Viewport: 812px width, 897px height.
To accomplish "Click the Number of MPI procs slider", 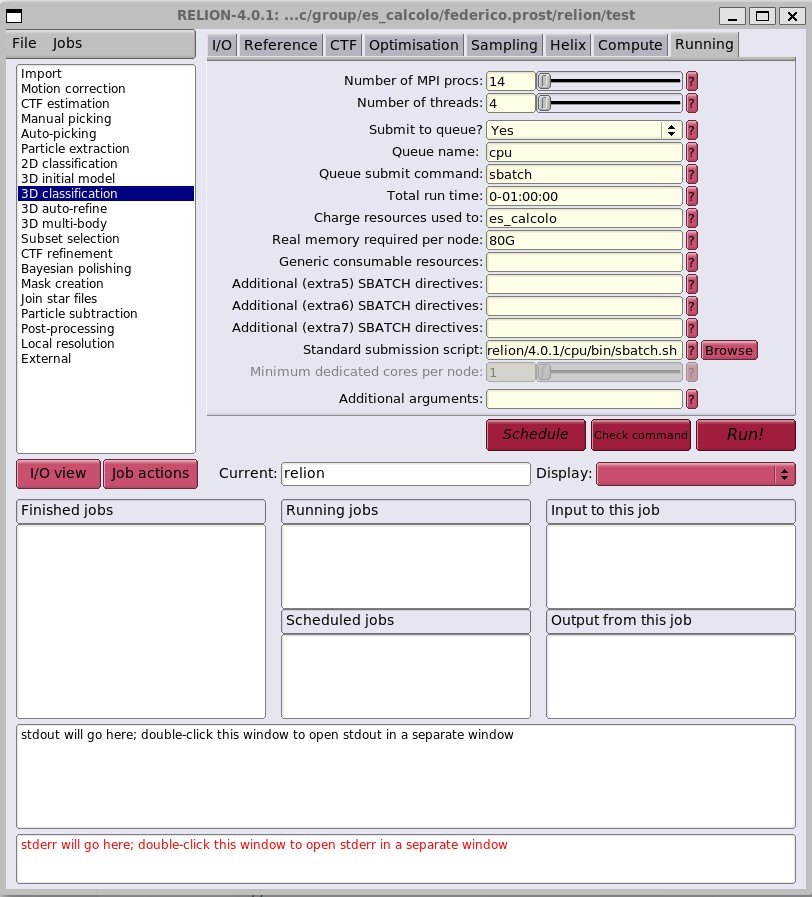I will [x=610, y=81].
